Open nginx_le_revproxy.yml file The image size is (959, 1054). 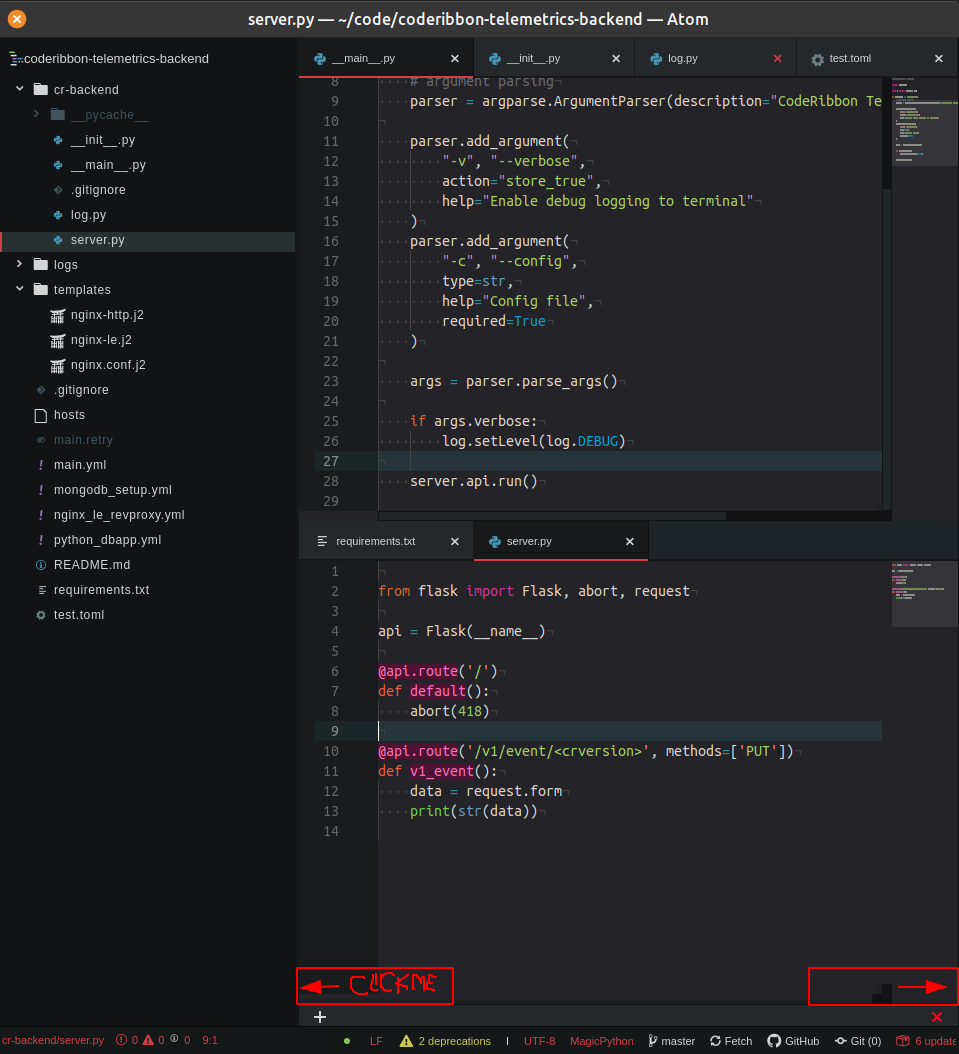119,515
